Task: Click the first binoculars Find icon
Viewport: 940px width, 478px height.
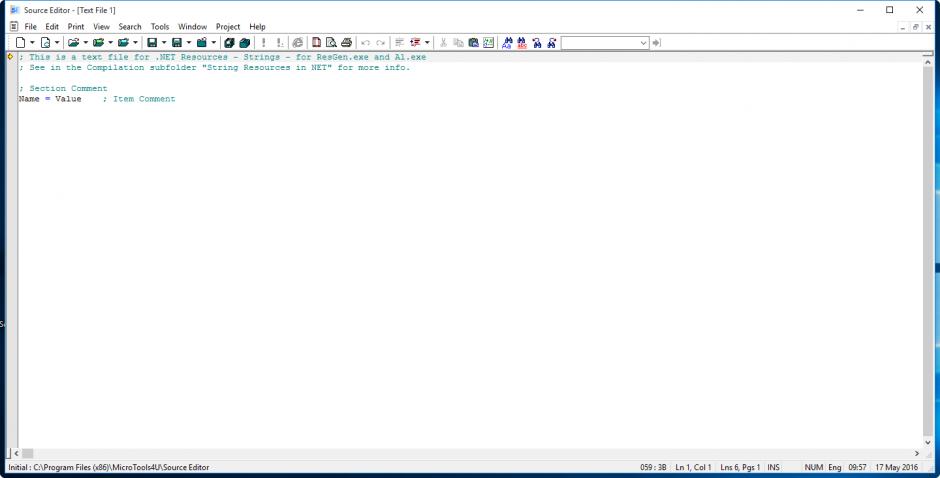Action: click(507, 43)
